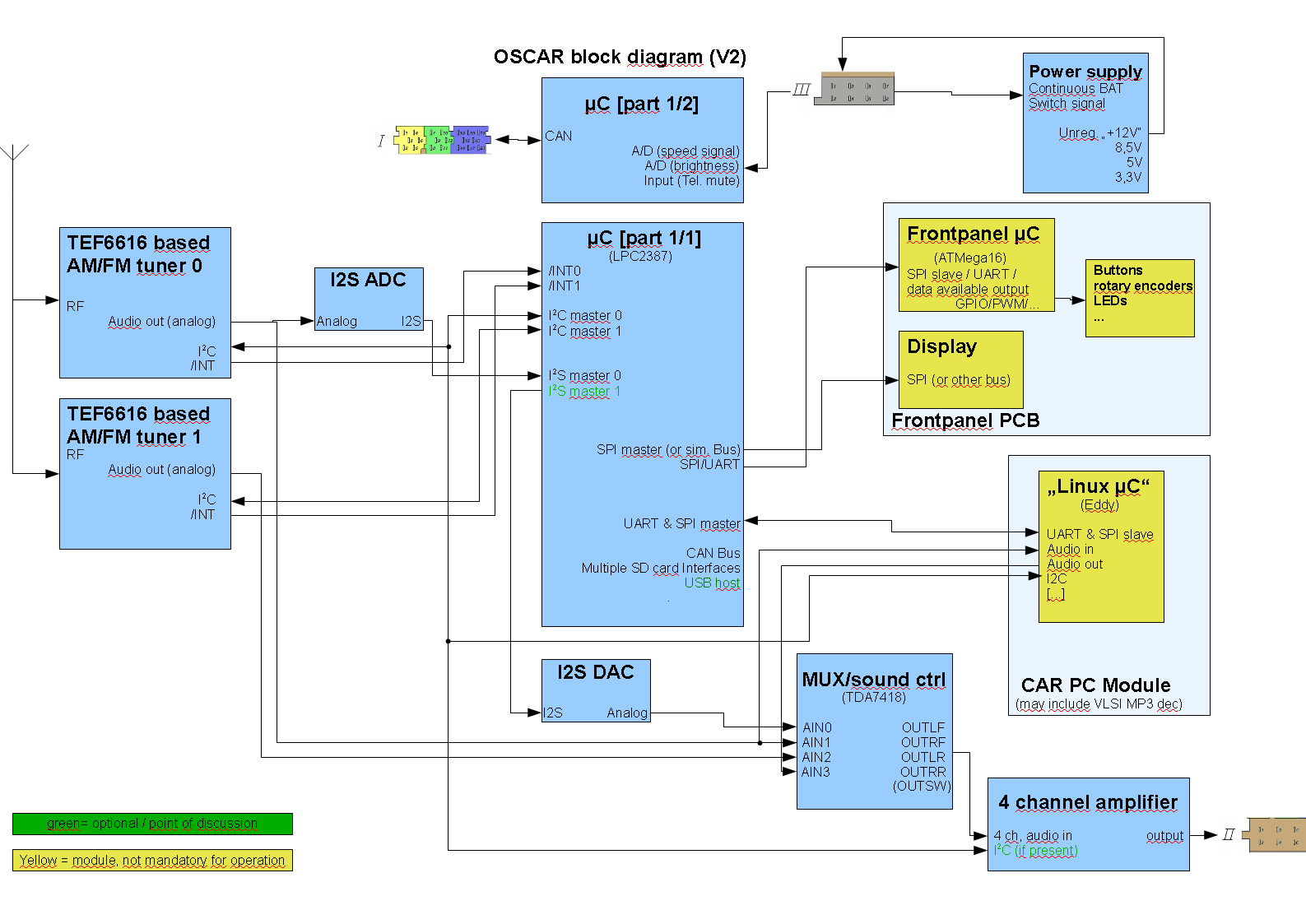1306x924 pixels.
Task: Select the MUX/sound ctrl block heading
Action: click(x=874, y=680)
